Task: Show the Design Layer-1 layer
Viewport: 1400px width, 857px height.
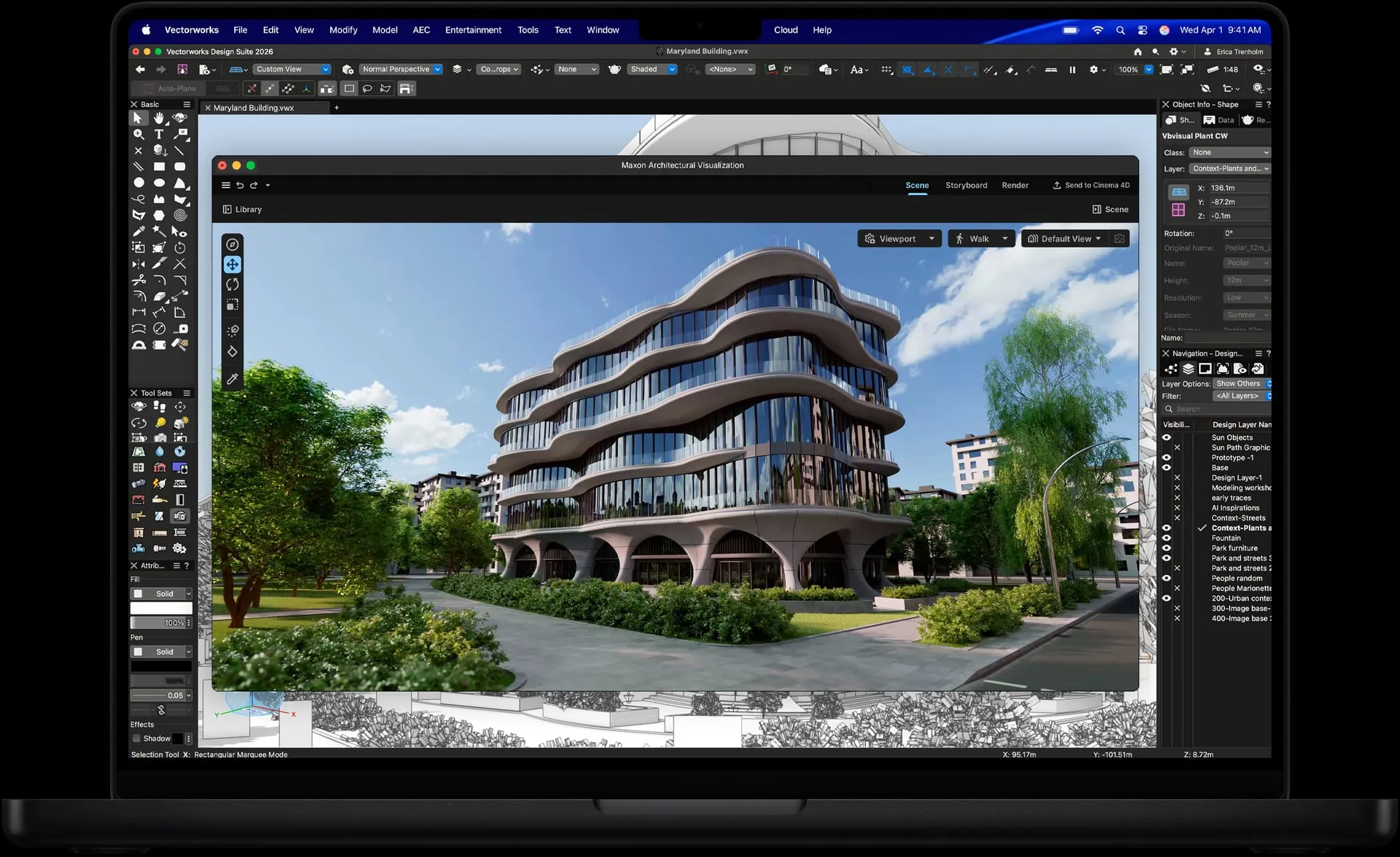Action: [1177, 478]
